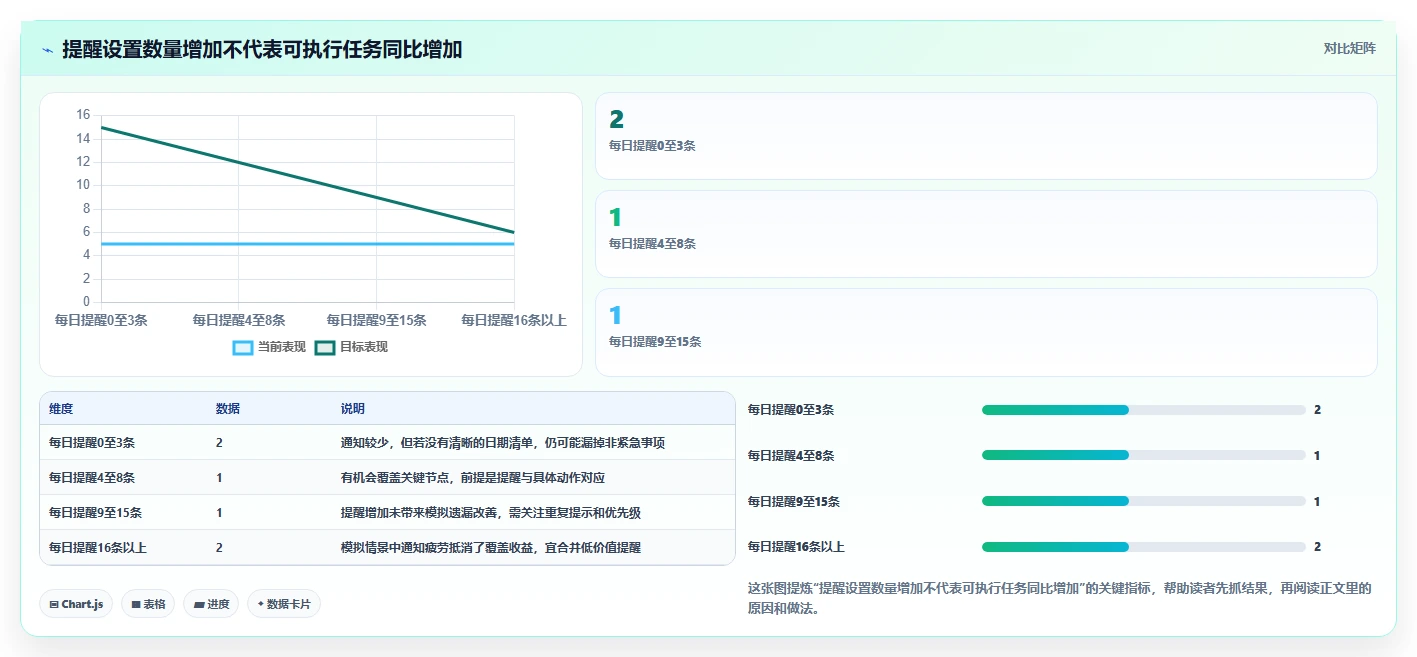Click the summary paragraph starting 这张图提炼
The width and height of the screenshot is (1417, 657).
click(1060, 598)
